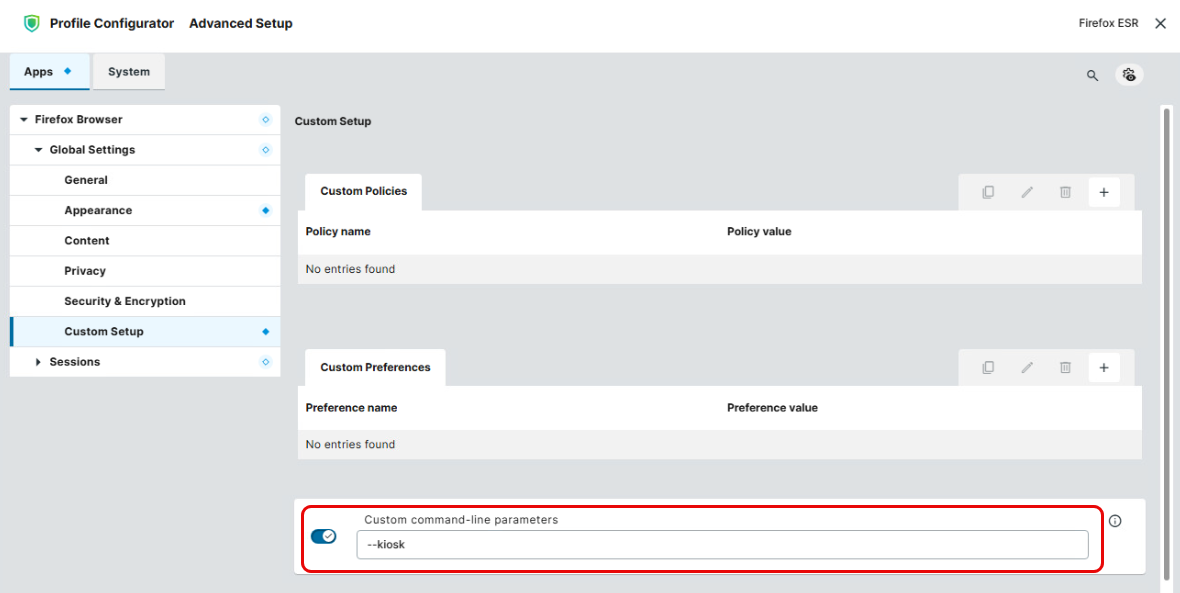Click the vertical scrollbar on the right
Screen dimensions: 1180x593
1166,346
